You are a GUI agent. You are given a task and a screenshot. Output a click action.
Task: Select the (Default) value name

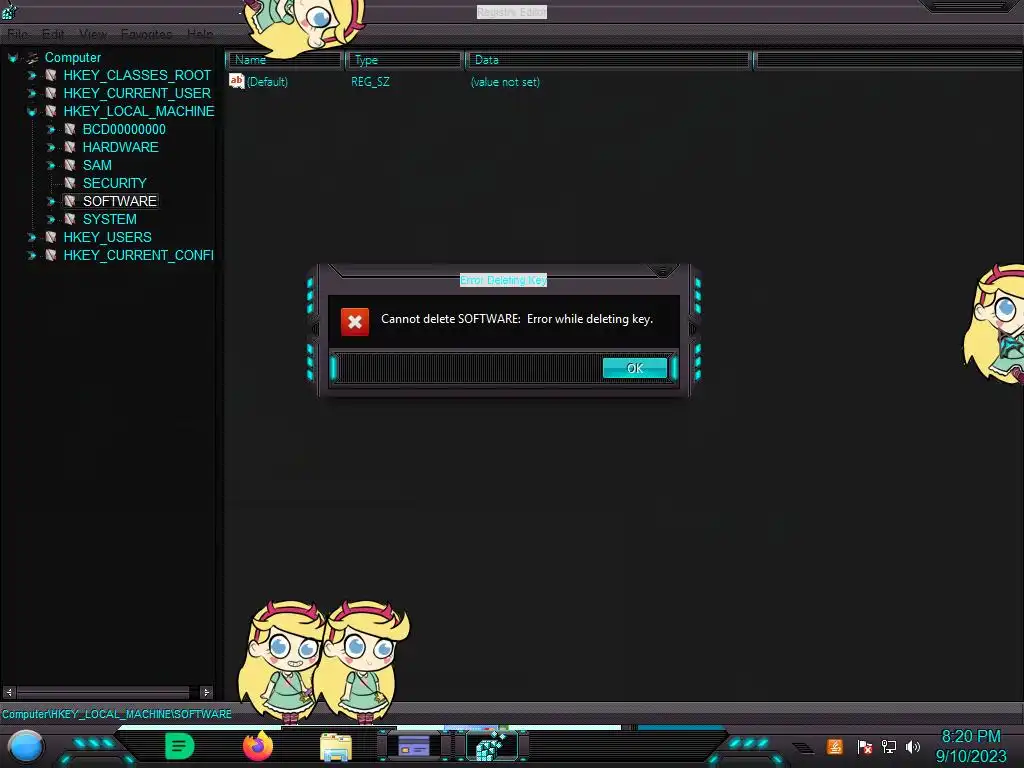tap(267, 82)
